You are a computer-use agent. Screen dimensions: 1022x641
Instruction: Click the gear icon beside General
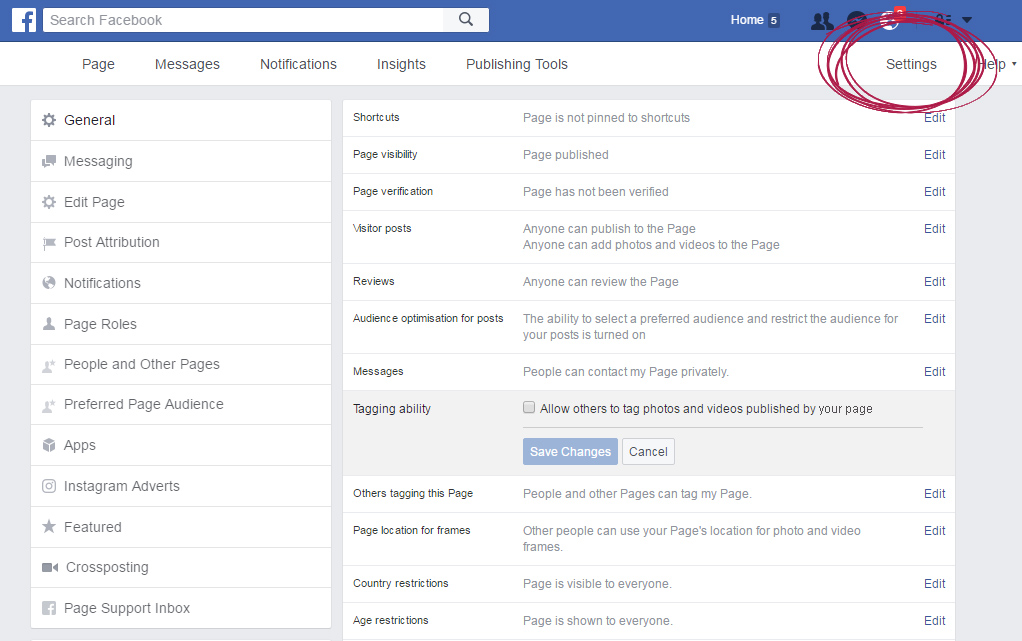[49, 120]
